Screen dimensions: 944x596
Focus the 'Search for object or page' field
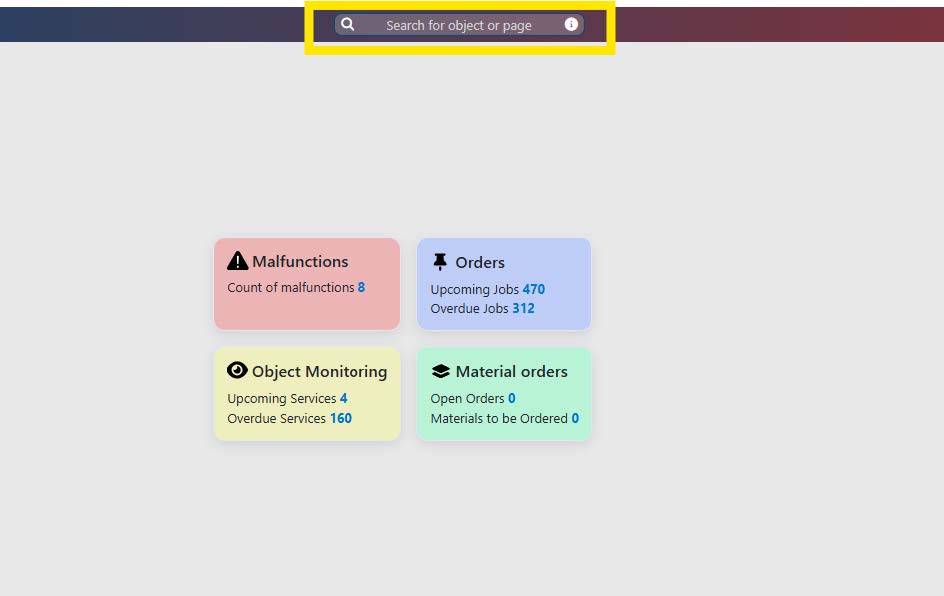pos(459,25)
